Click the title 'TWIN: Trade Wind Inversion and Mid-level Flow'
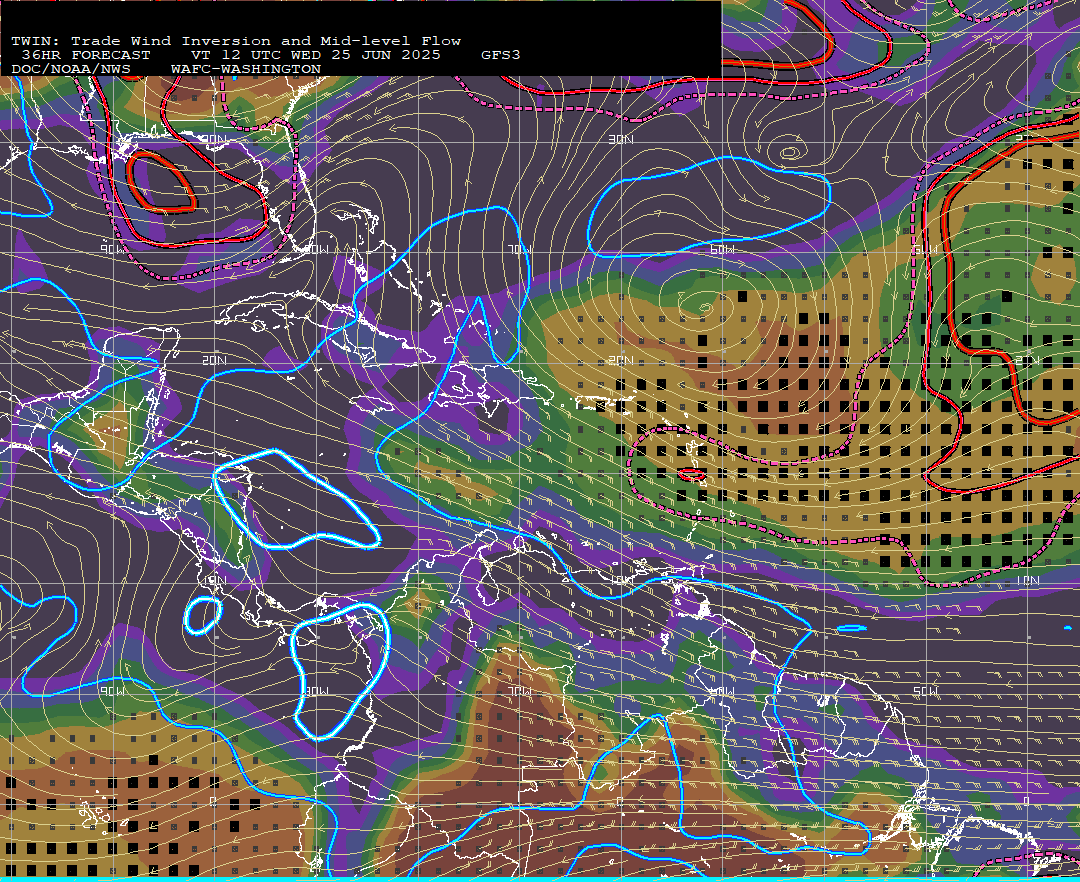The height and width of the screenshot is (882, 1080). pos(236,41)
